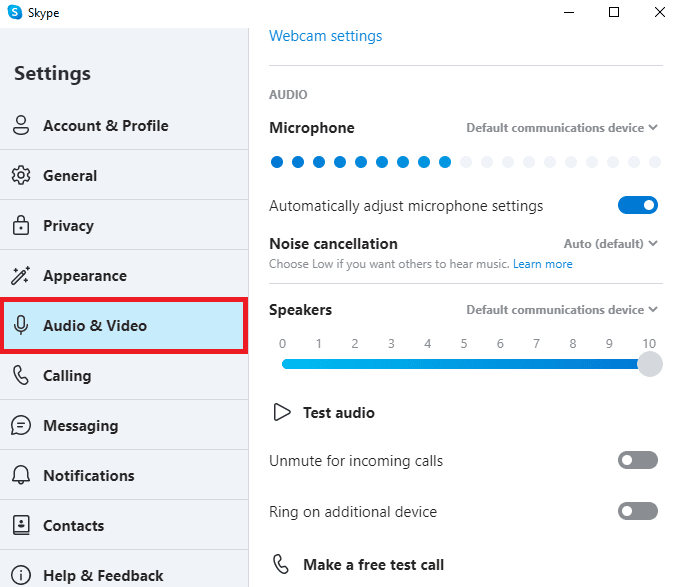The width and height of the screenshot is (679, 587).
Task: Click the first microphone level dot
Action: point(277,162)
